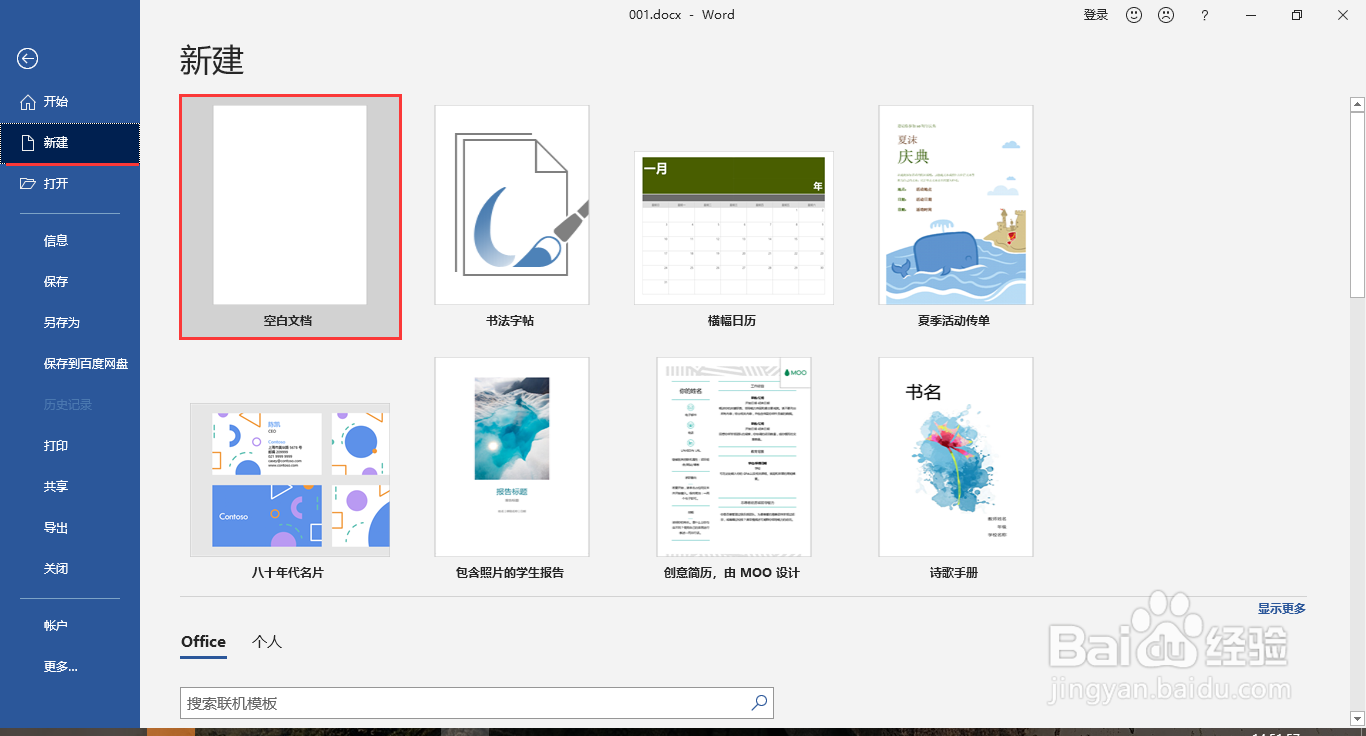This screenshot has height=736, width=1366.
Task: Open the smiley feedback icon
Action: click(x=1133, y=15)
